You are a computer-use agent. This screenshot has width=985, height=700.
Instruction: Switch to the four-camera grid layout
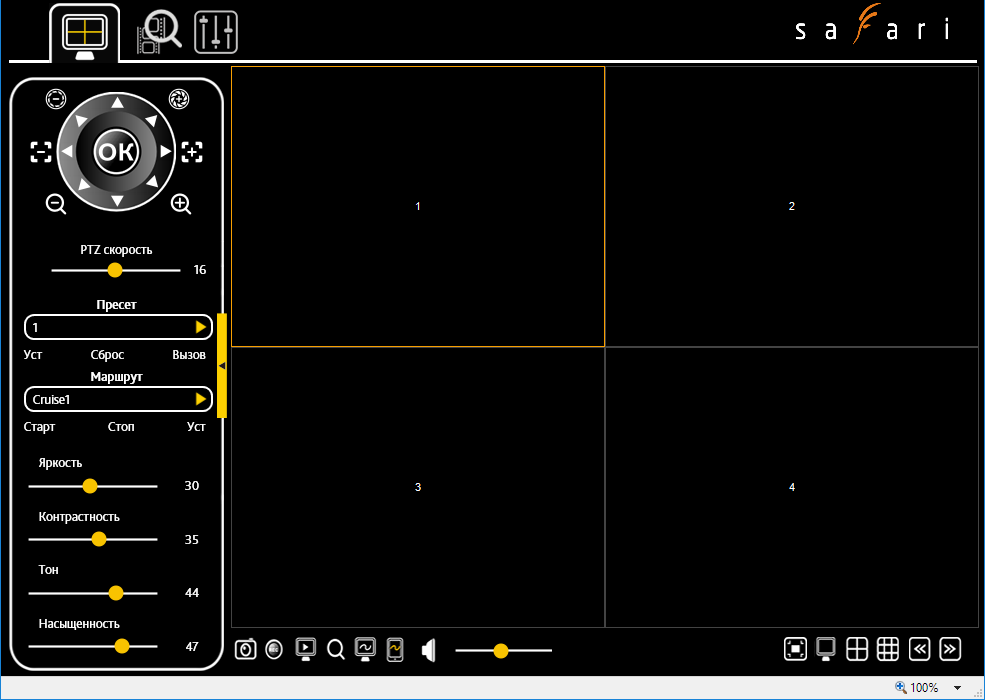pos(857,649)
